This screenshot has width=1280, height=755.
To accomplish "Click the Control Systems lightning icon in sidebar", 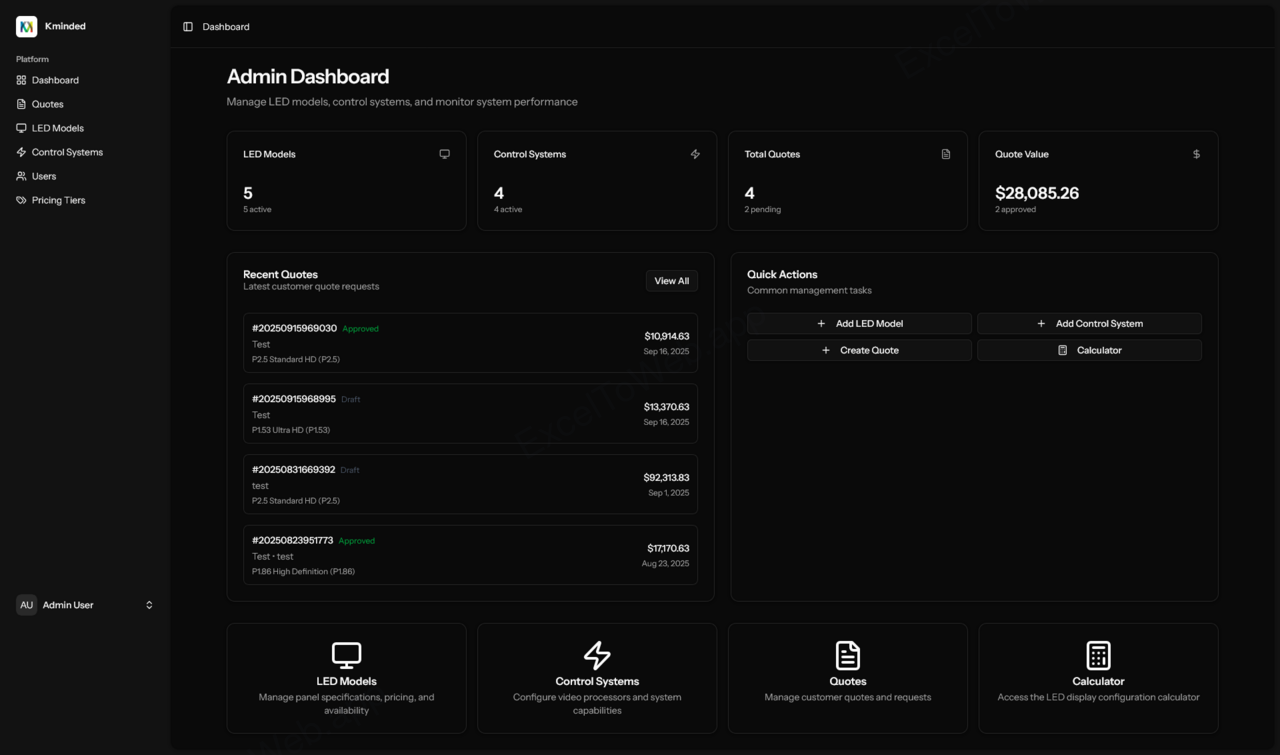I will click(21, 152).
